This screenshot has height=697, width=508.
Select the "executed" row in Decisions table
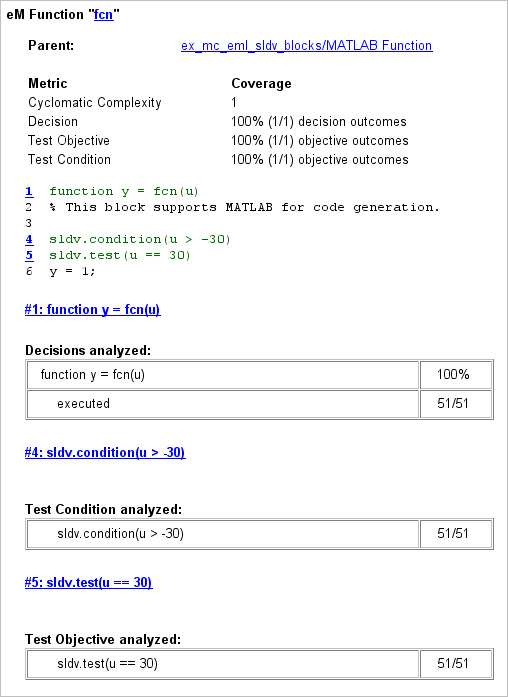tap(259, 404)
